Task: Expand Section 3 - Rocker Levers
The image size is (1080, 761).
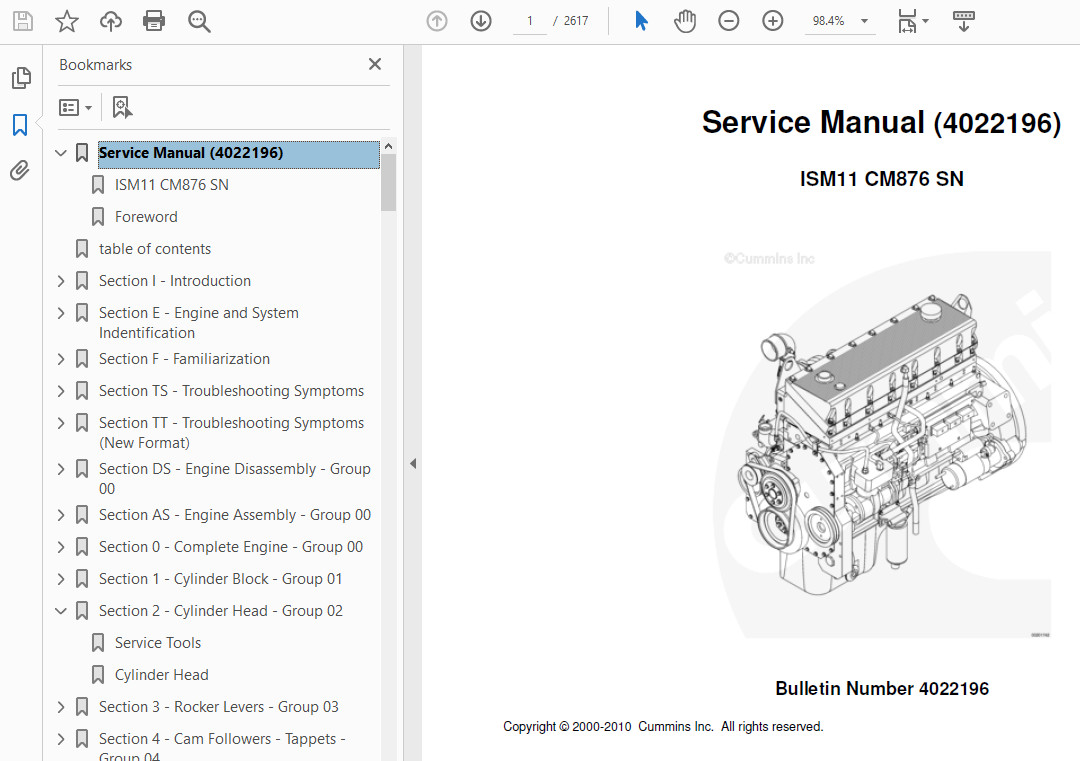Action: (61, 707)
